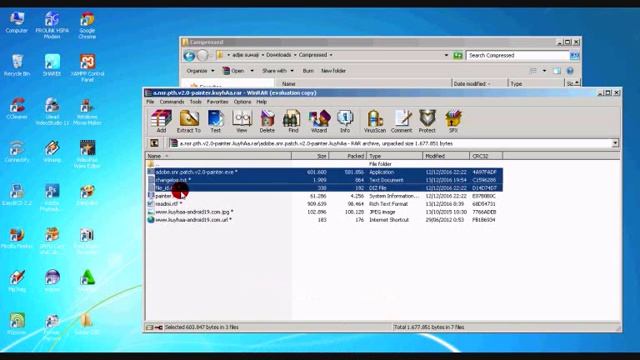Expand the arrow next to Open button
The image size is (640, 360).
point(252,71)
